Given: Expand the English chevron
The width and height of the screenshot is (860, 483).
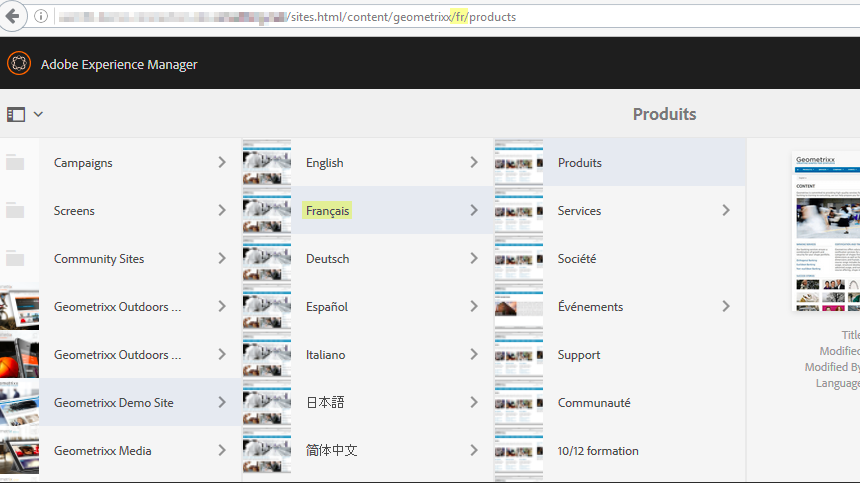Looking at the screenshot, I should [474, 162].
